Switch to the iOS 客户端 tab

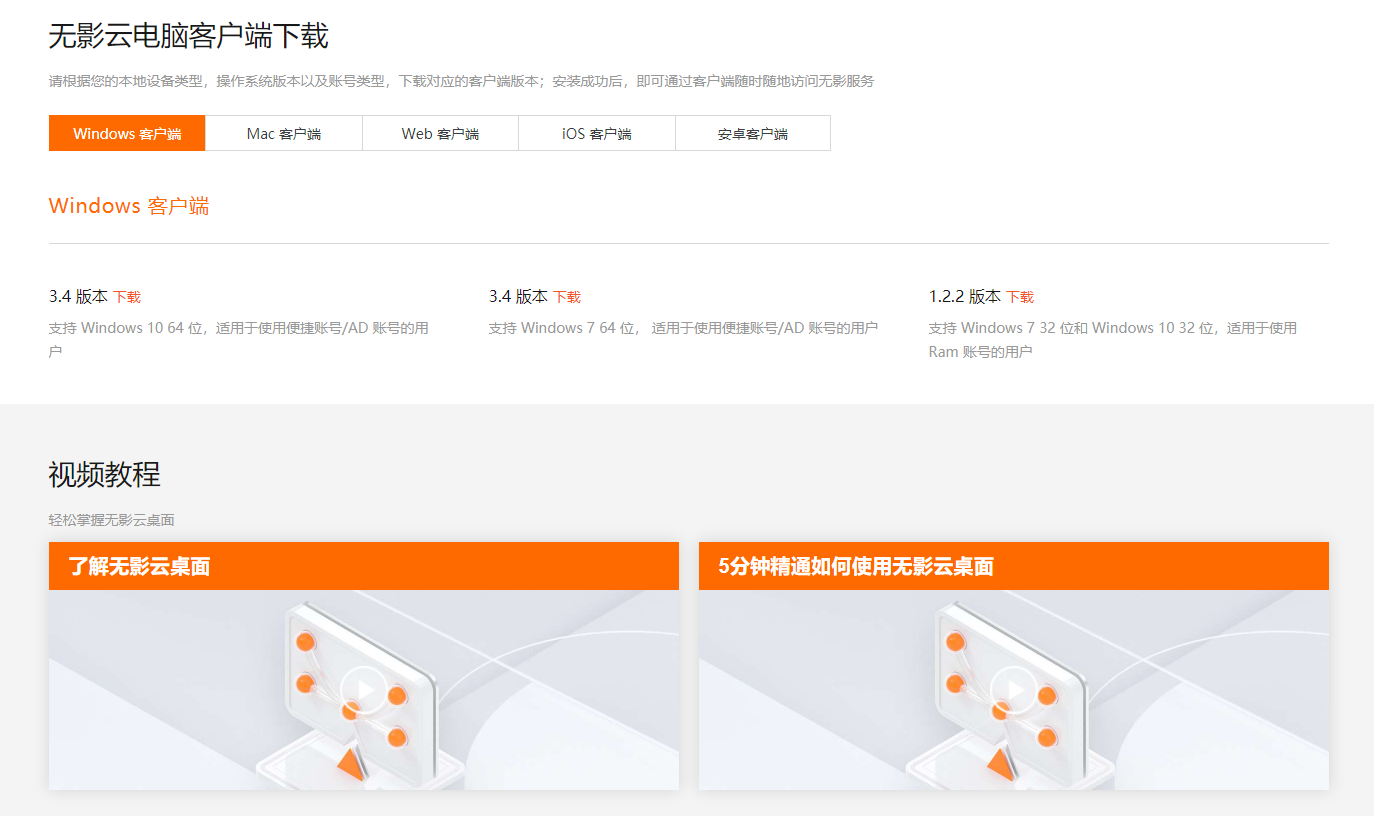[x=597, y=133]
